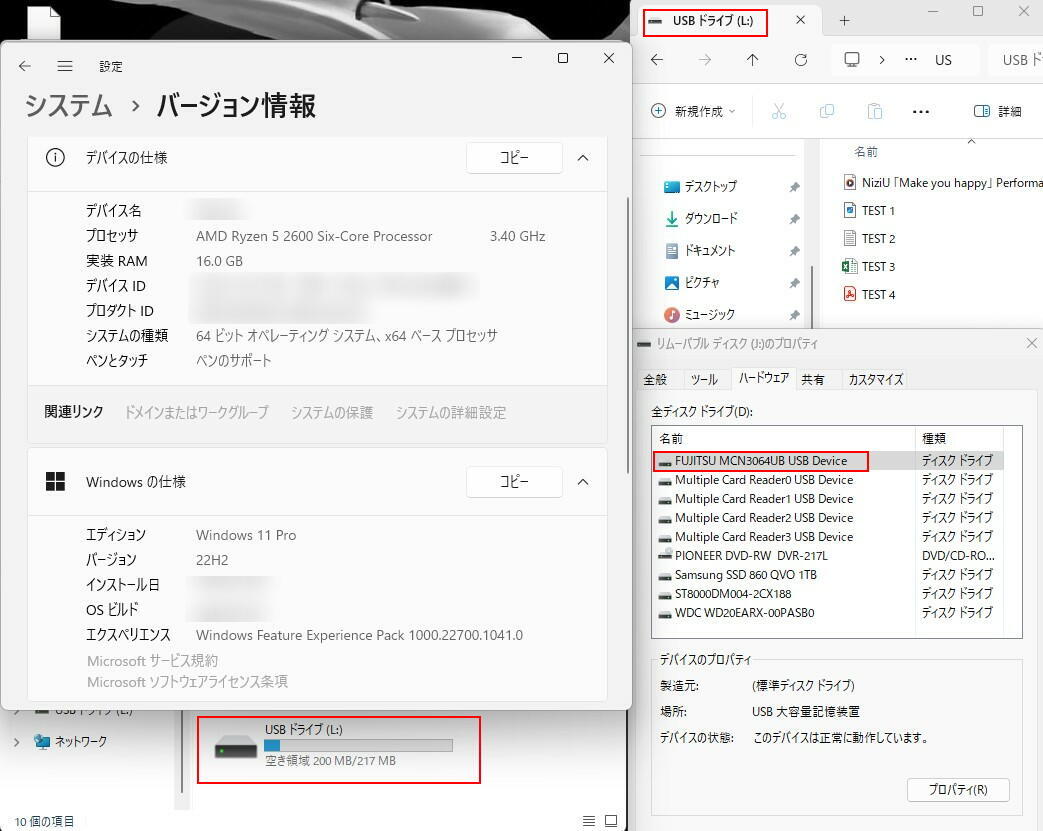The image size is (1043, 831).
Task: Click the Cut scissors icon
Action: [779, 111]
